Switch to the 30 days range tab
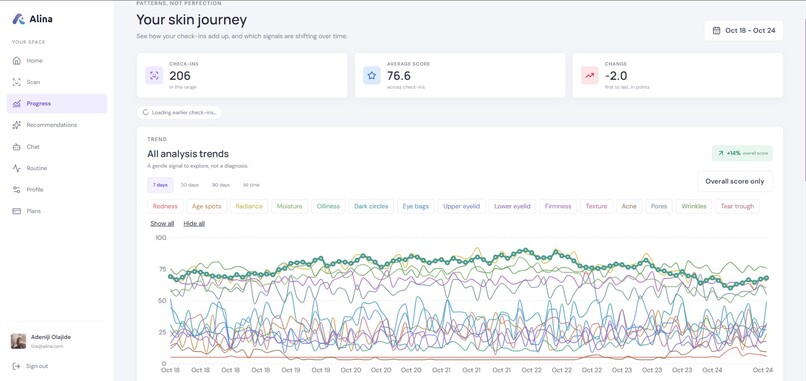Screen dimensions: 806x381 [x=190, y=185]
